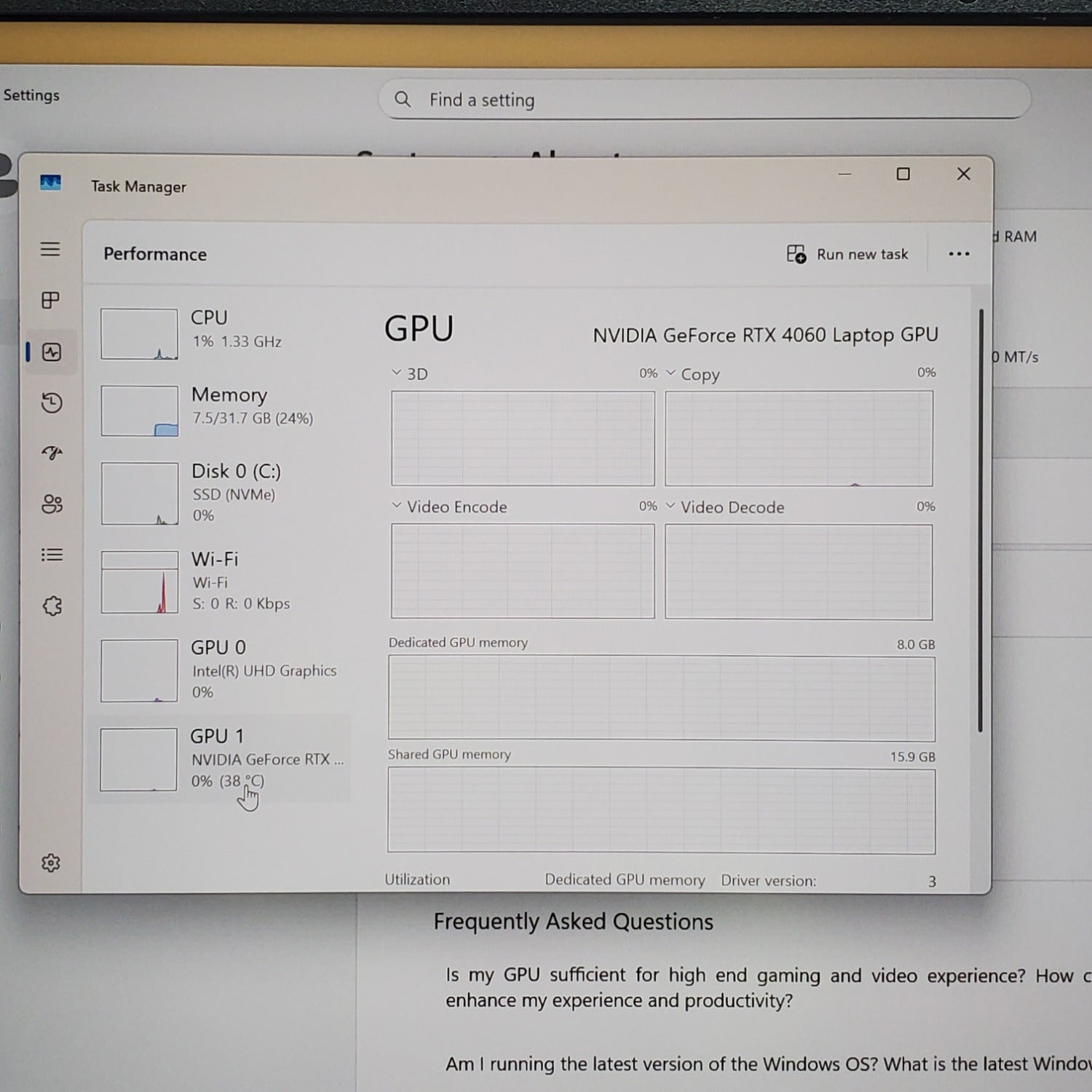The image size is (1092, 1092).
Task: Click the Performance pane vertical scrollbar
Action: pos(981,521)
